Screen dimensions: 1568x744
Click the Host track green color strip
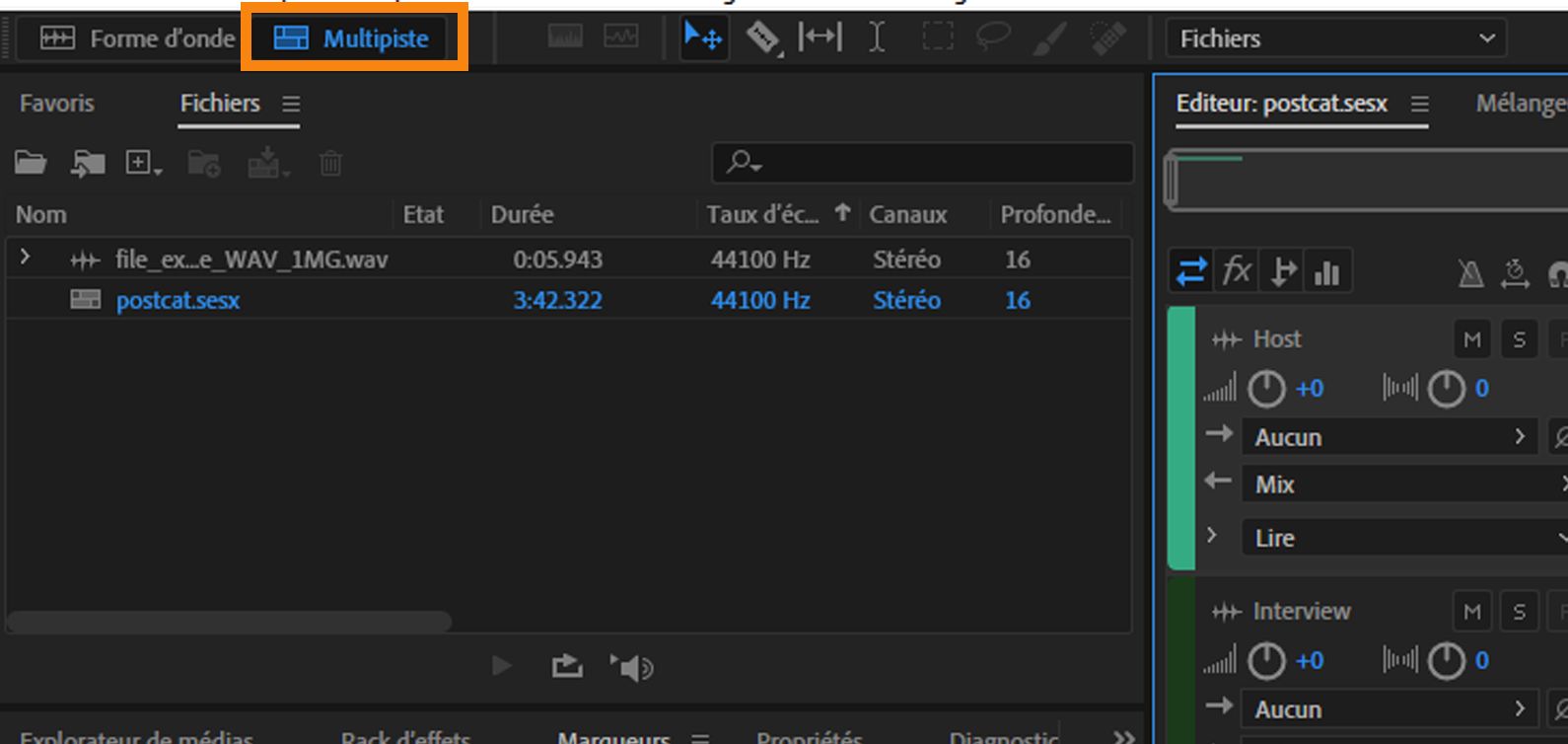coord(1181,437)
